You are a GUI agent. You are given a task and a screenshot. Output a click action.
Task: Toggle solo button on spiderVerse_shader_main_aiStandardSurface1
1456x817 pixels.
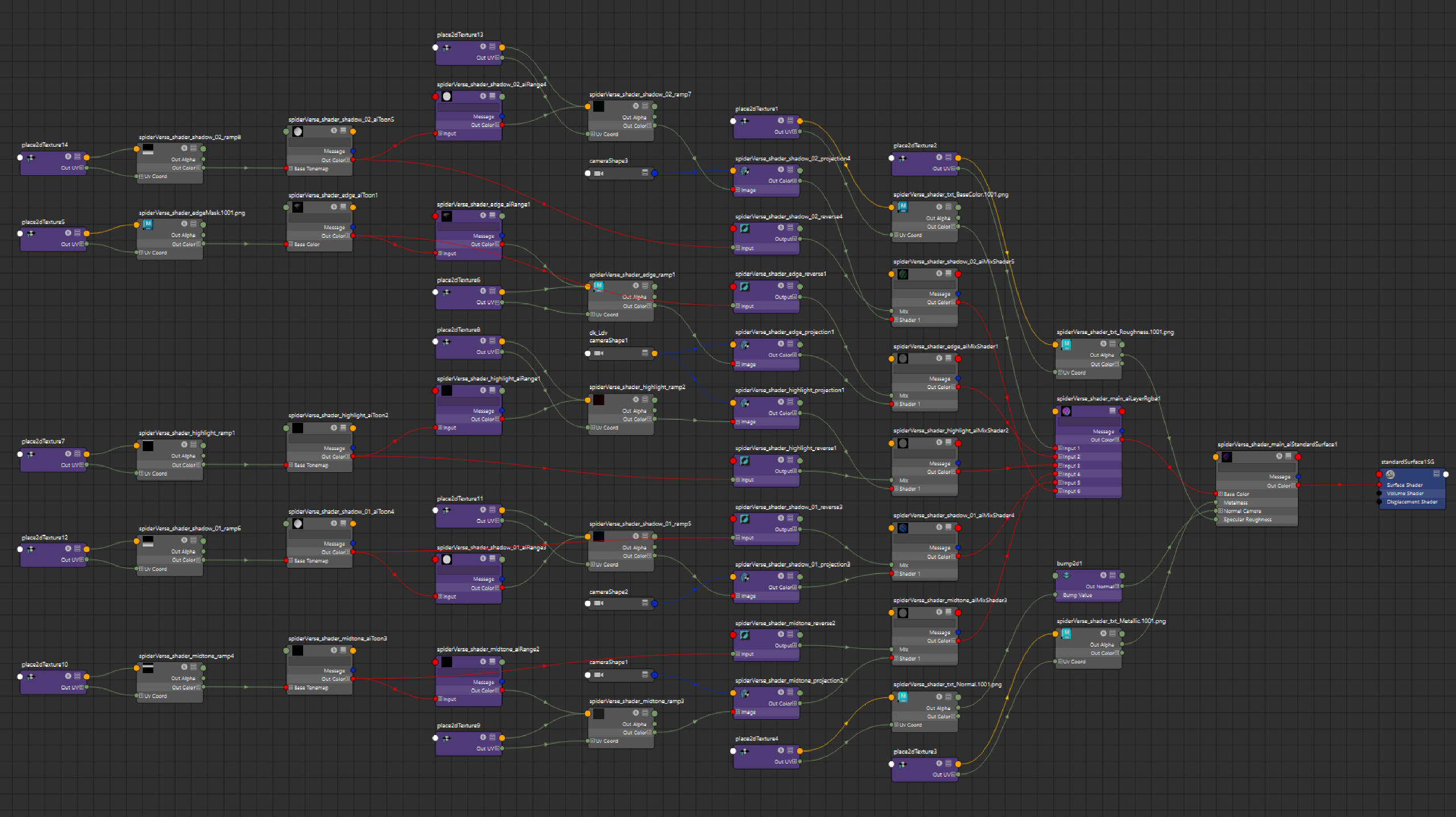[x=1279, y=456]
